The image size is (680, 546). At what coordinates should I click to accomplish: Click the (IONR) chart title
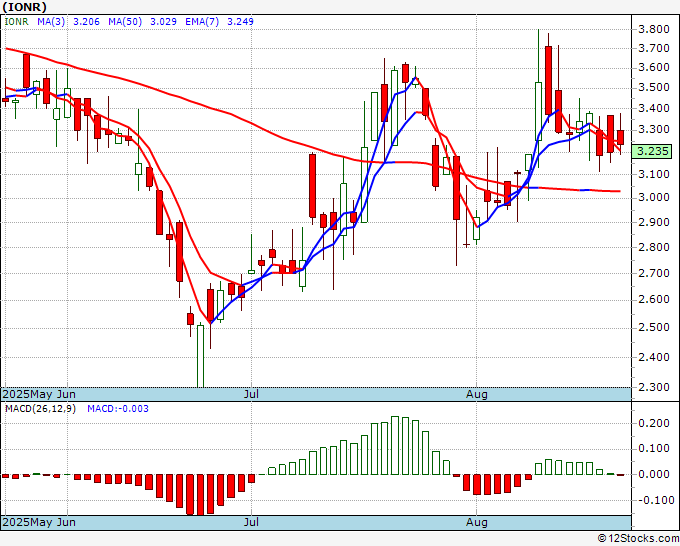(24, 7)
